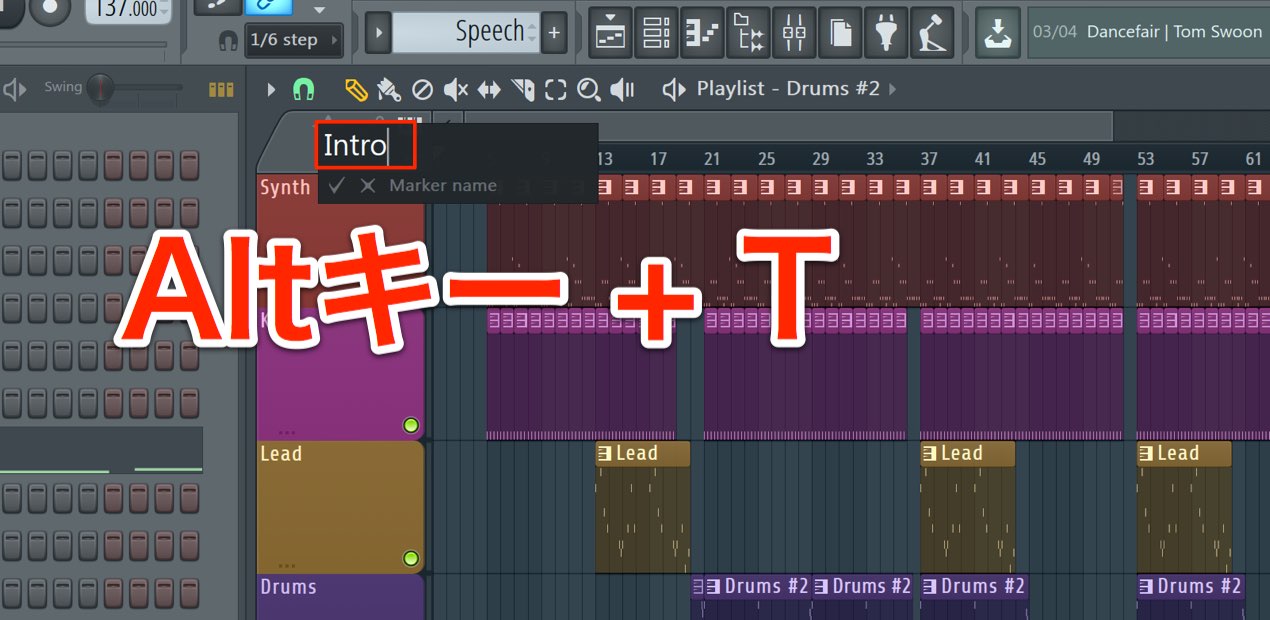Add new pattern with plus button

[x=554, y=33]
